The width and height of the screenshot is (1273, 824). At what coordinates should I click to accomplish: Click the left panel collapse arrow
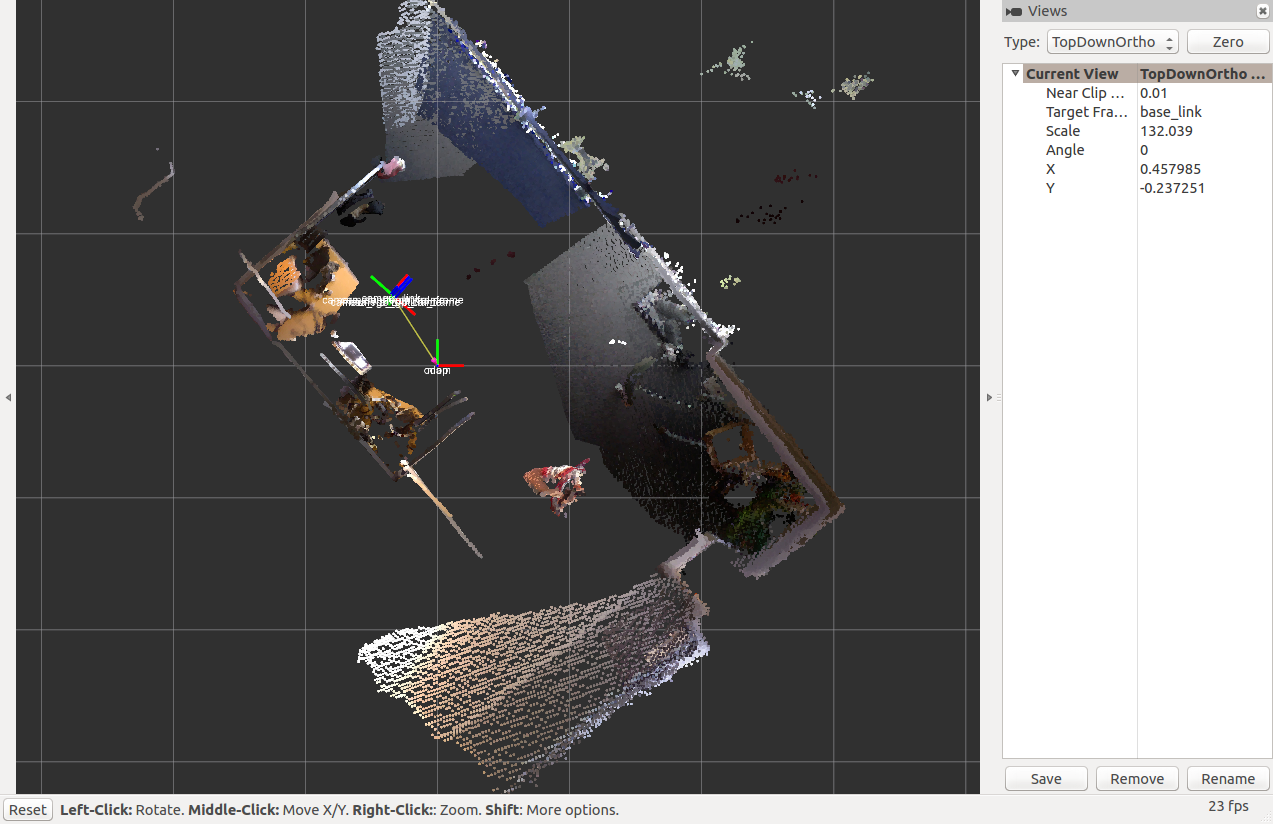point(8,398)
